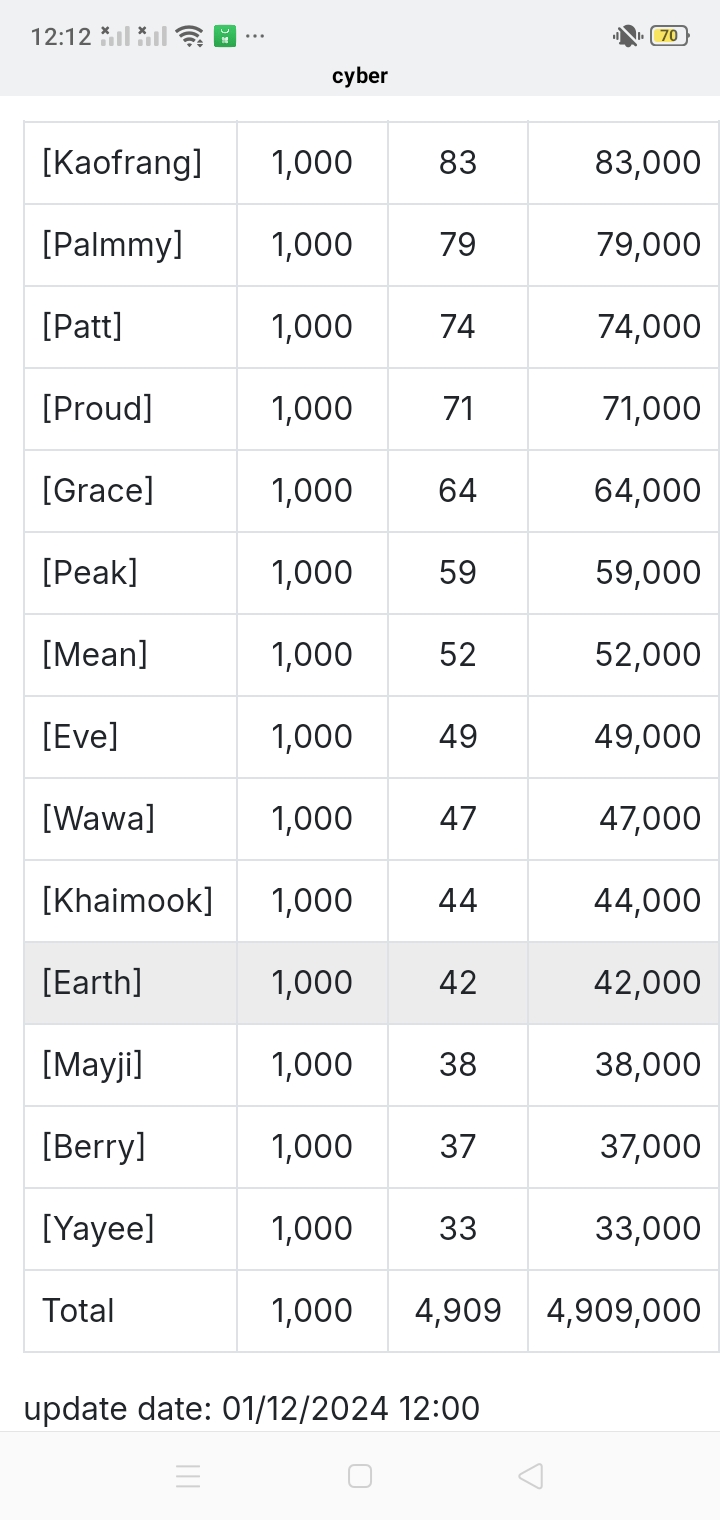Open the recent apps menu icon
The height and width of the screenshot is (1520, 720).
tap(188, 1476)
